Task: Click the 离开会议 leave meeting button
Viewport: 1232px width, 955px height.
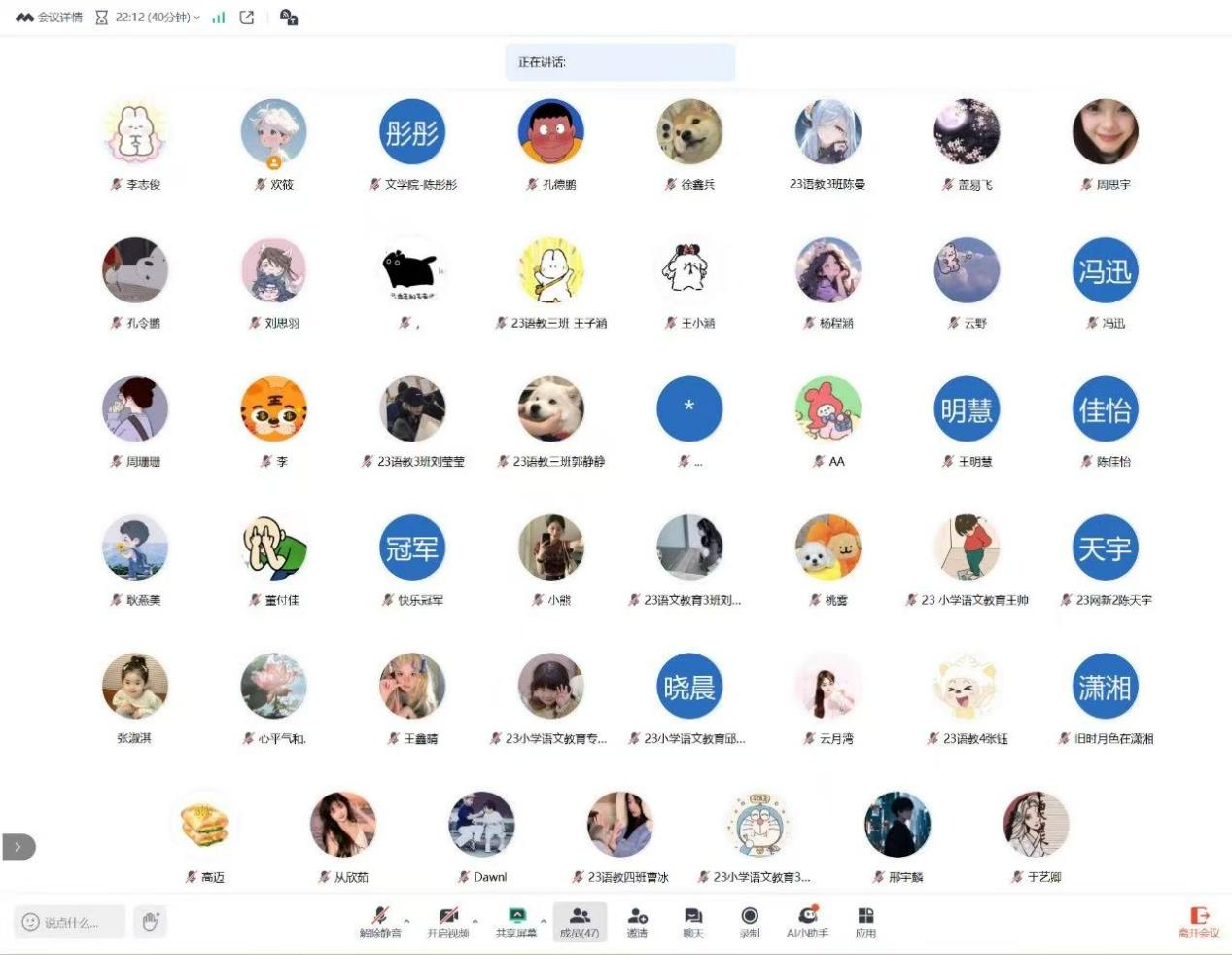Action: tap(1199, 921)
